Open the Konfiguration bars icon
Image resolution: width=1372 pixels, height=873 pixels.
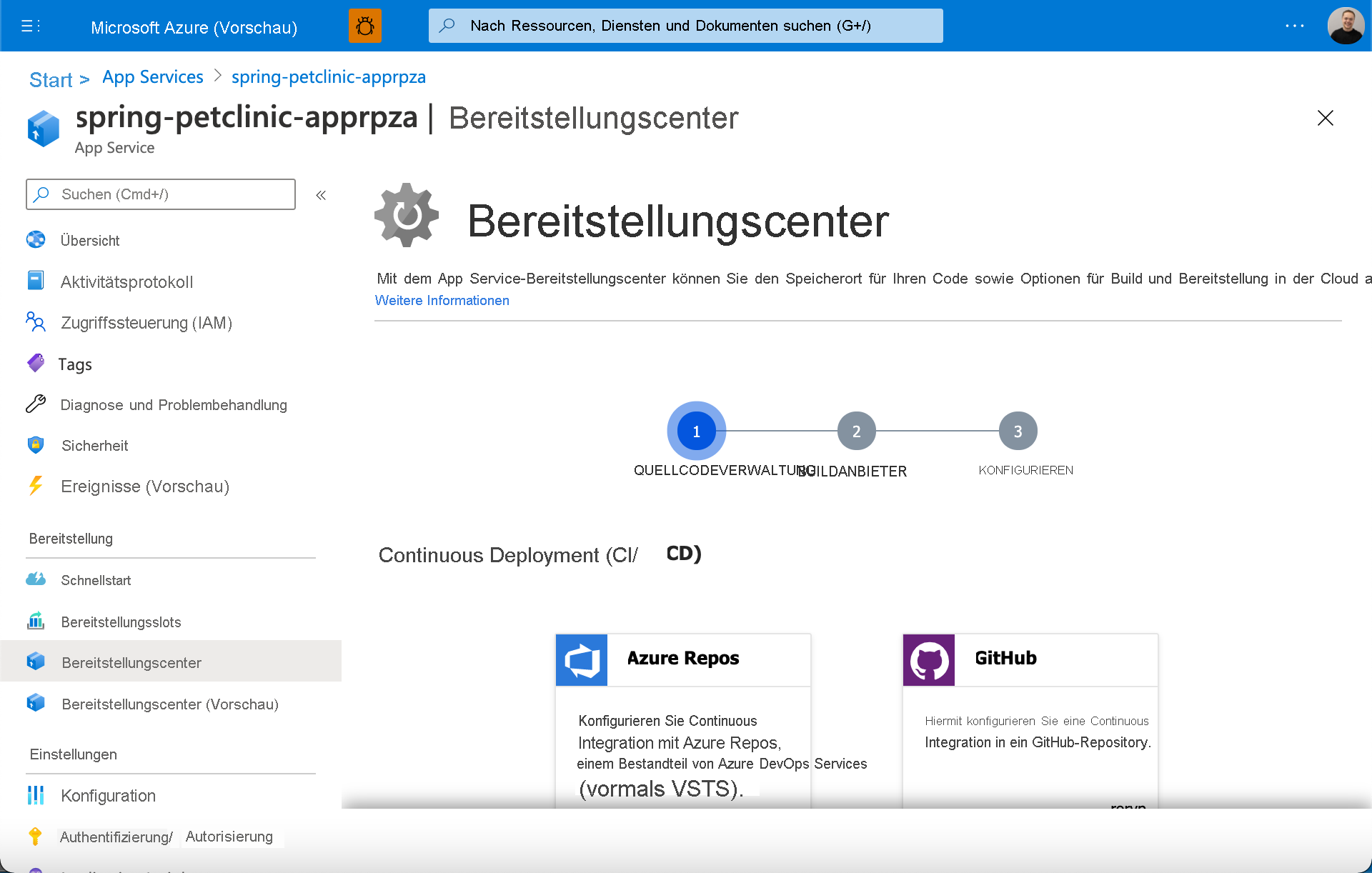pos(36,795)
